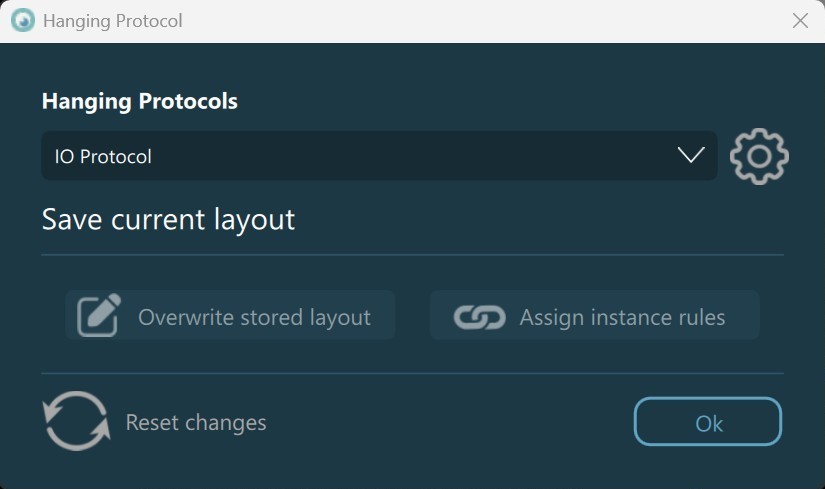Click the divider line above Reset changes

click(x=412, y=374)
